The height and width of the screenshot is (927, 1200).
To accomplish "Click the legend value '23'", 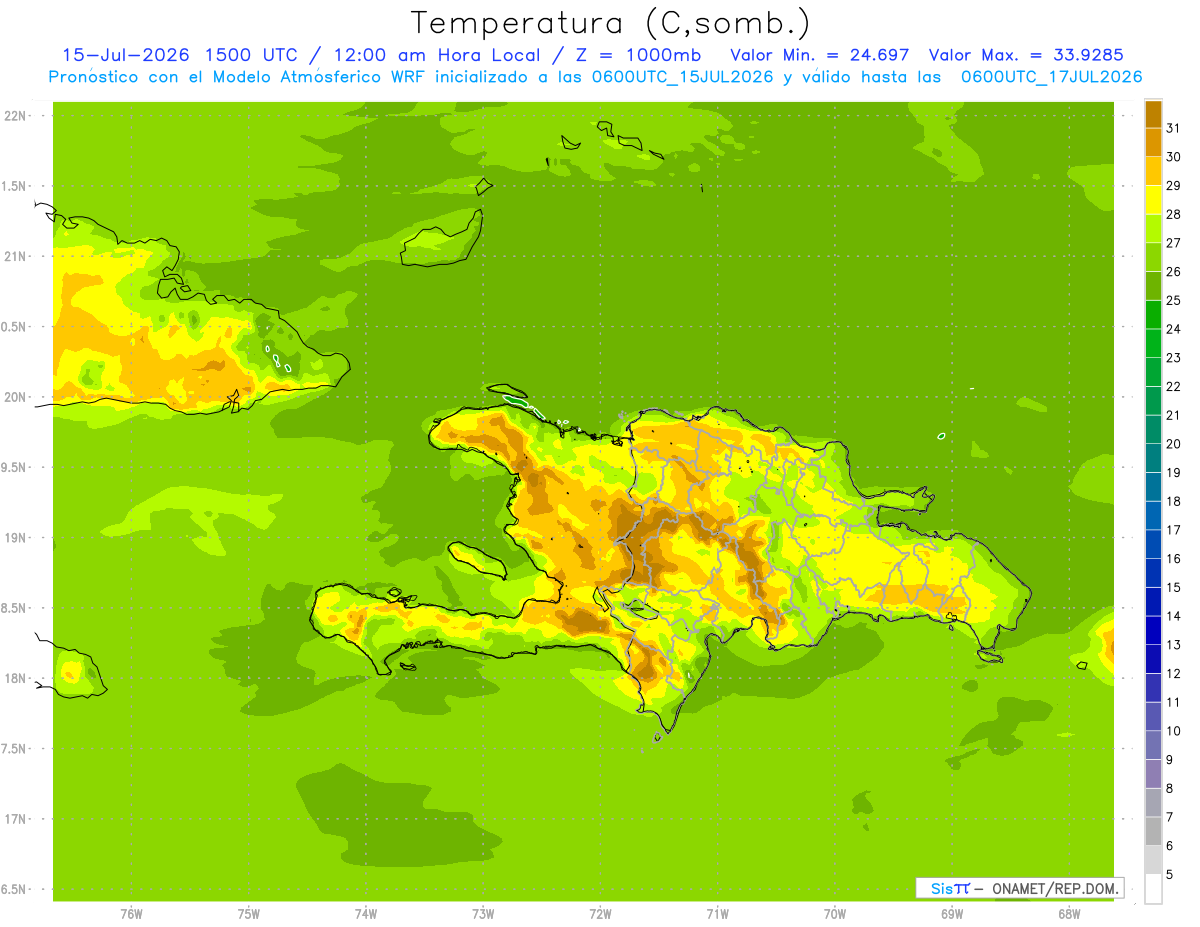I will (1174, 358).
